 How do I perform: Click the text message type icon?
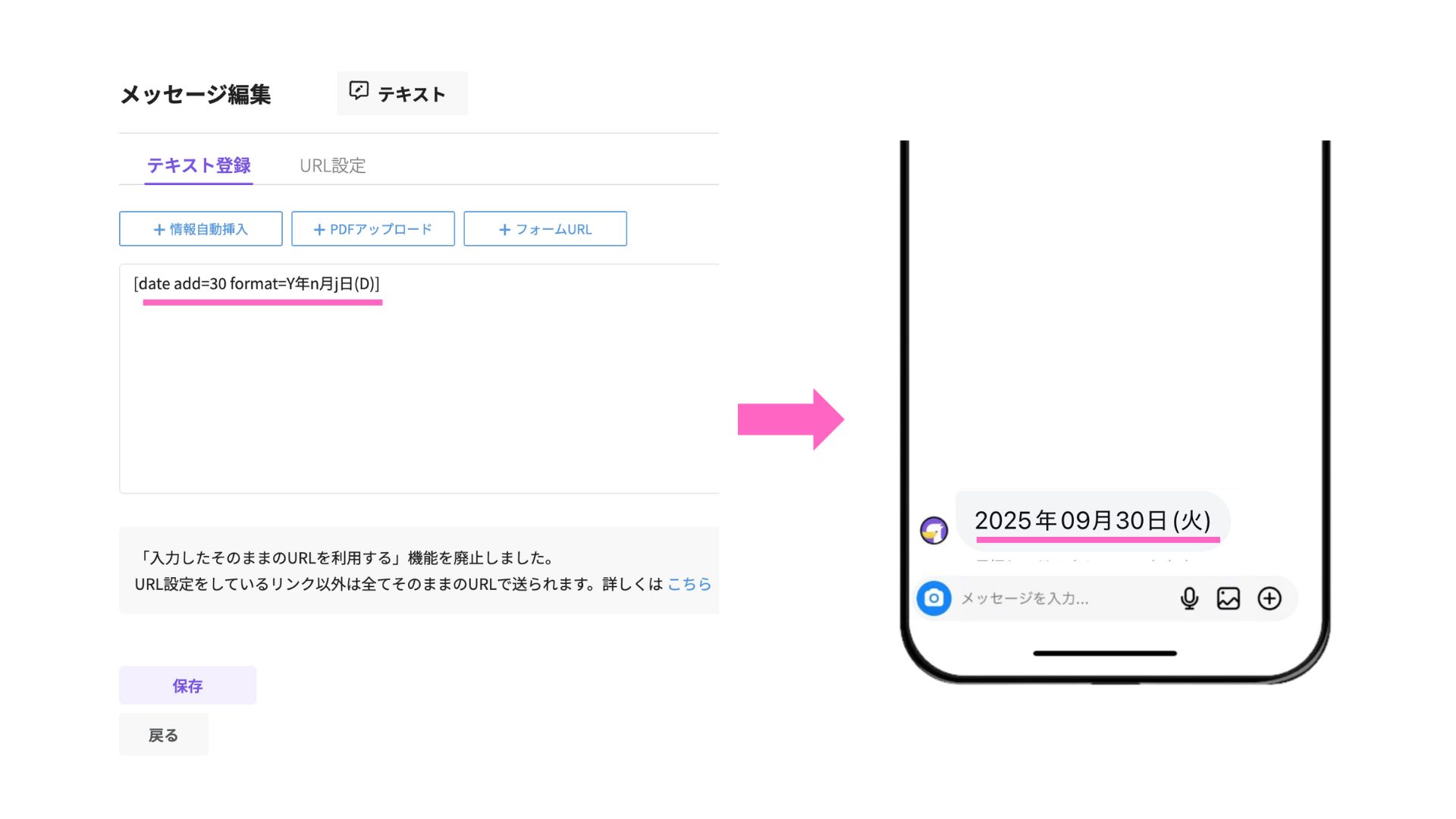[359, 91]
